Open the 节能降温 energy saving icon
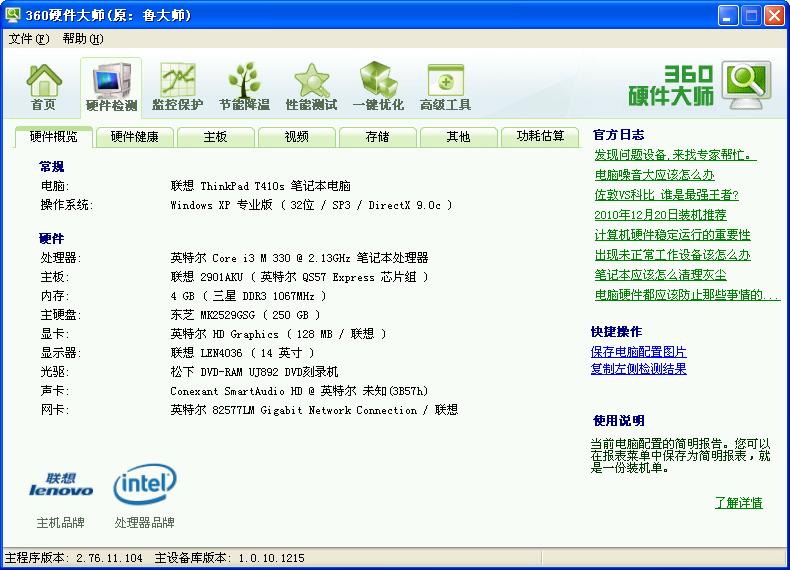 (244, 87)
